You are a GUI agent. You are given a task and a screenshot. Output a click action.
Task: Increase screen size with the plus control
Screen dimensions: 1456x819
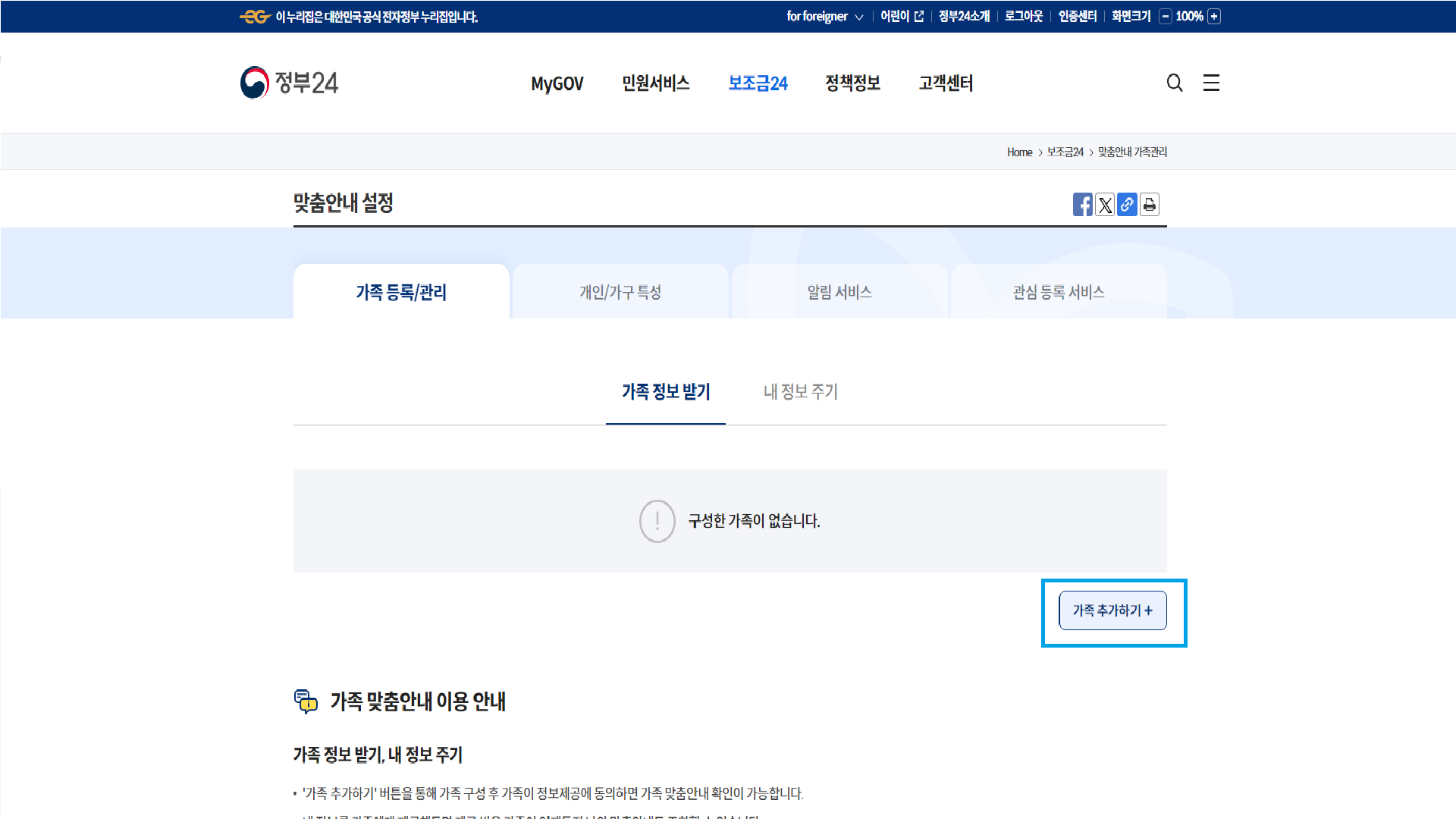pyautogui.click(x=1213, y=16)
